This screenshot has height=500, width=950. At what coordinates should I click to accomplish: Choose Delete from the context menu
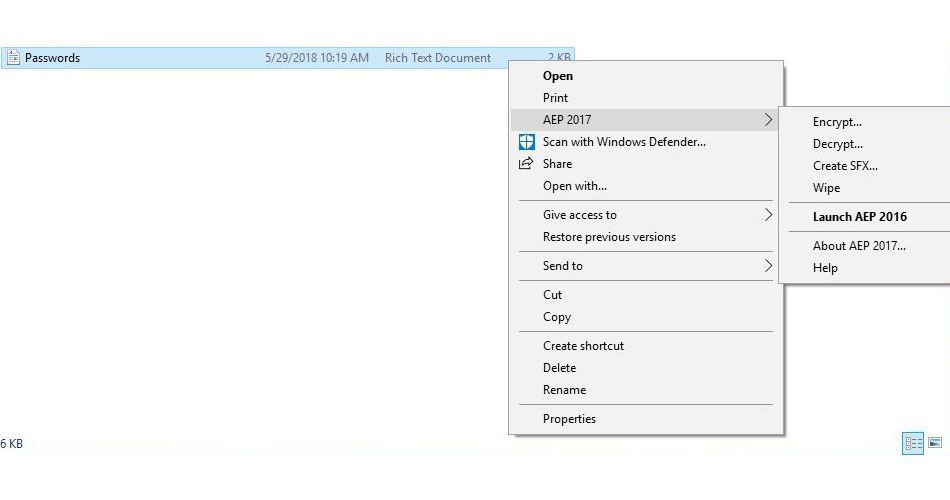(646, 368)
